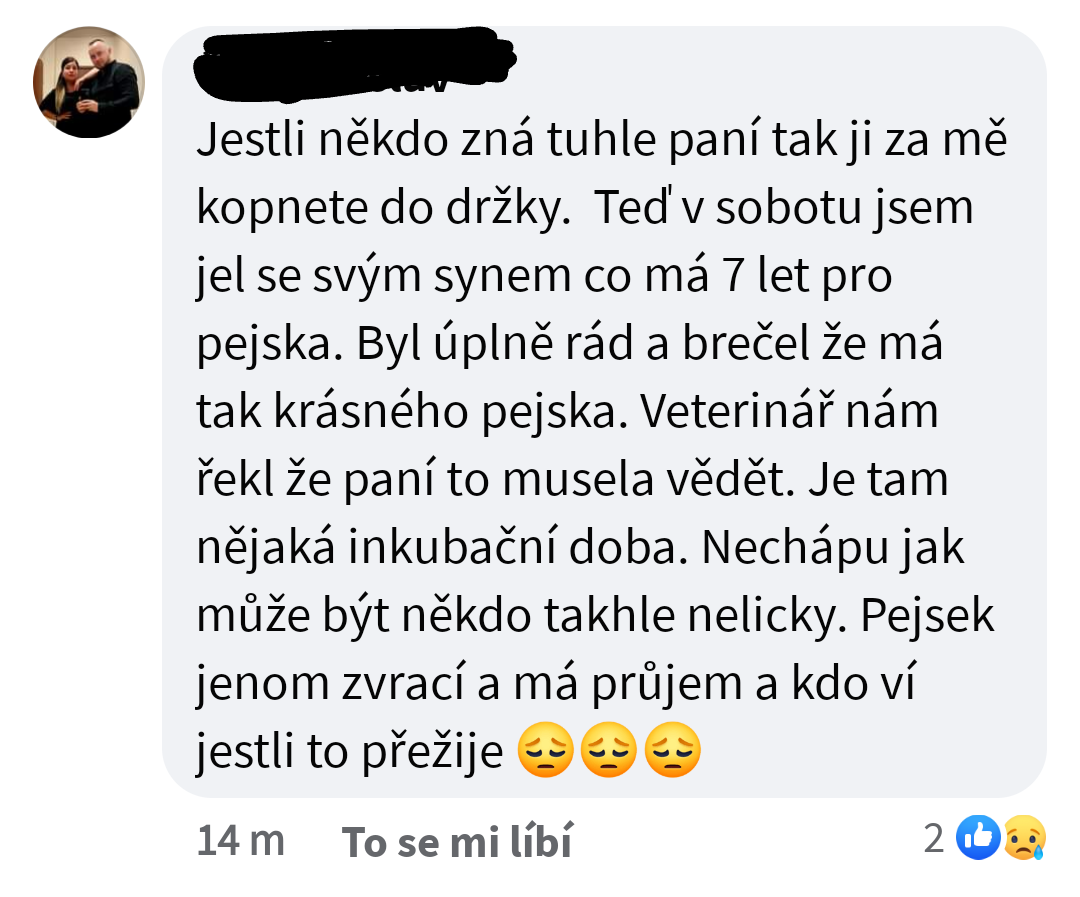Click the first pensive face emoji

pyautogui.click(x=545, y=750)
